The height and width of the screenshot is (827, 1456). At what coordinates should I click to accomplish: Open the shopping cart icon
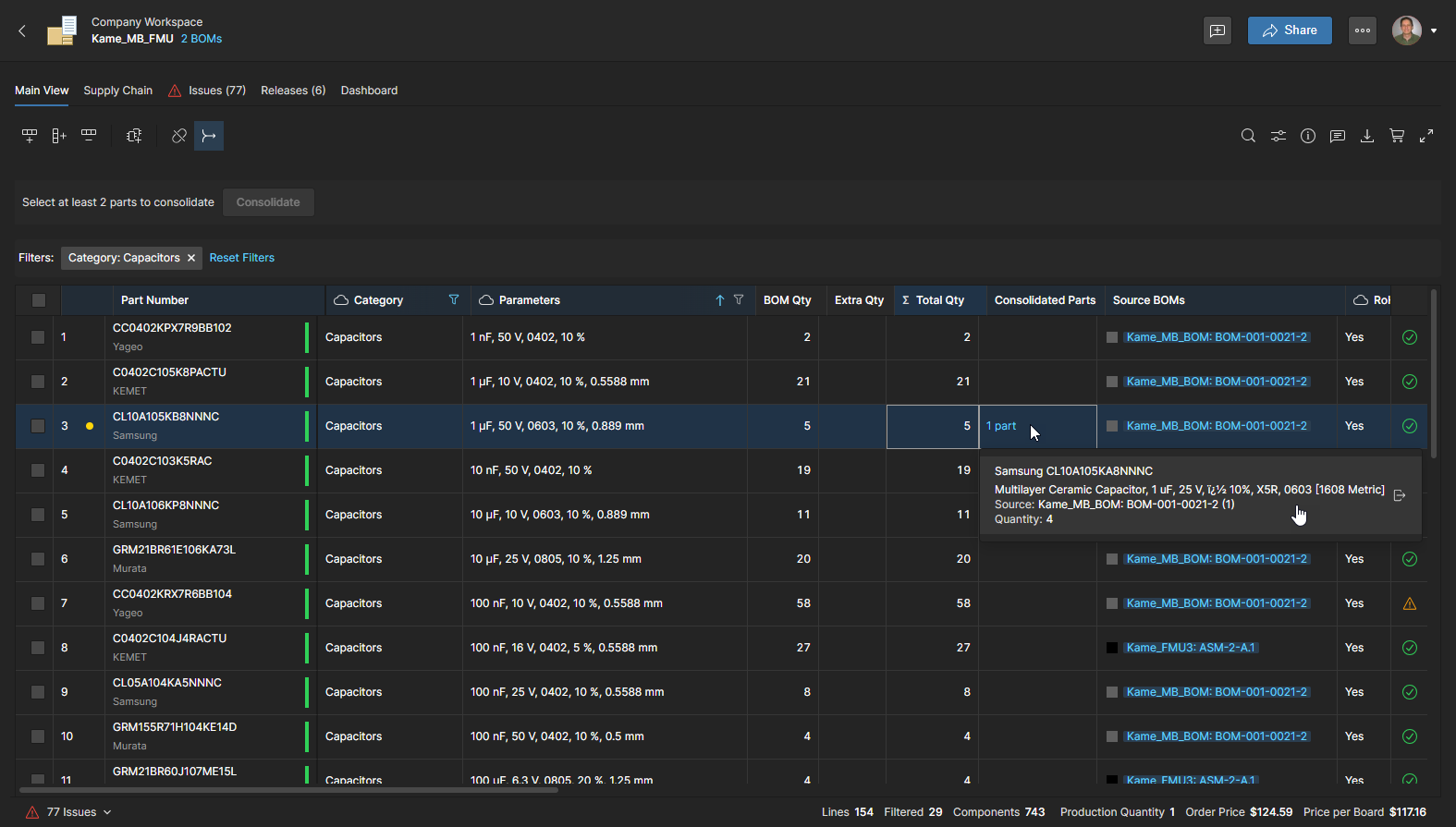pyautogui.click(x=1397, y=136)
